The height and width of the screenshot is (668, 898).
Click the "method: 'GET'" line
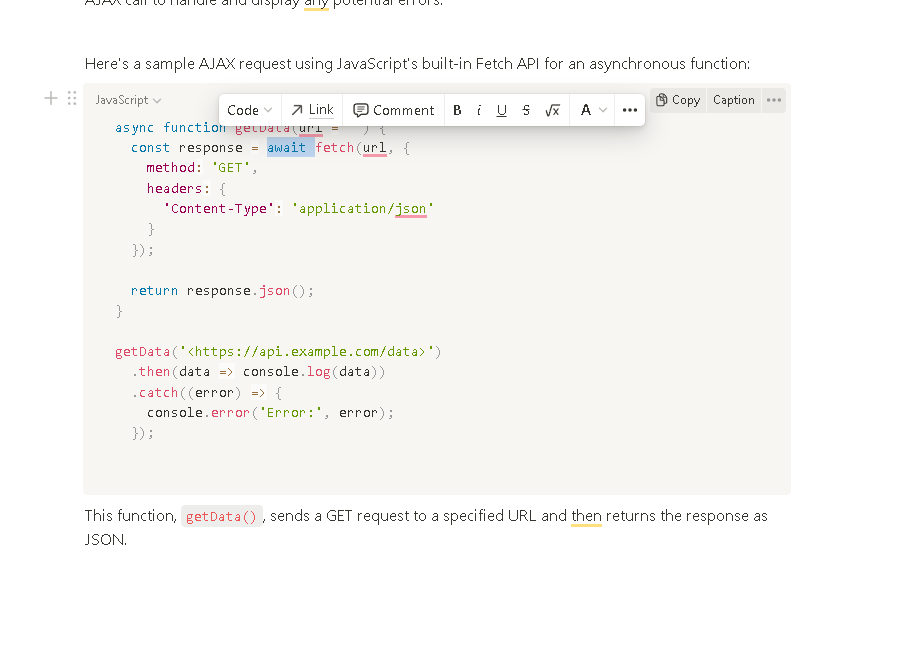click(202, 168)
